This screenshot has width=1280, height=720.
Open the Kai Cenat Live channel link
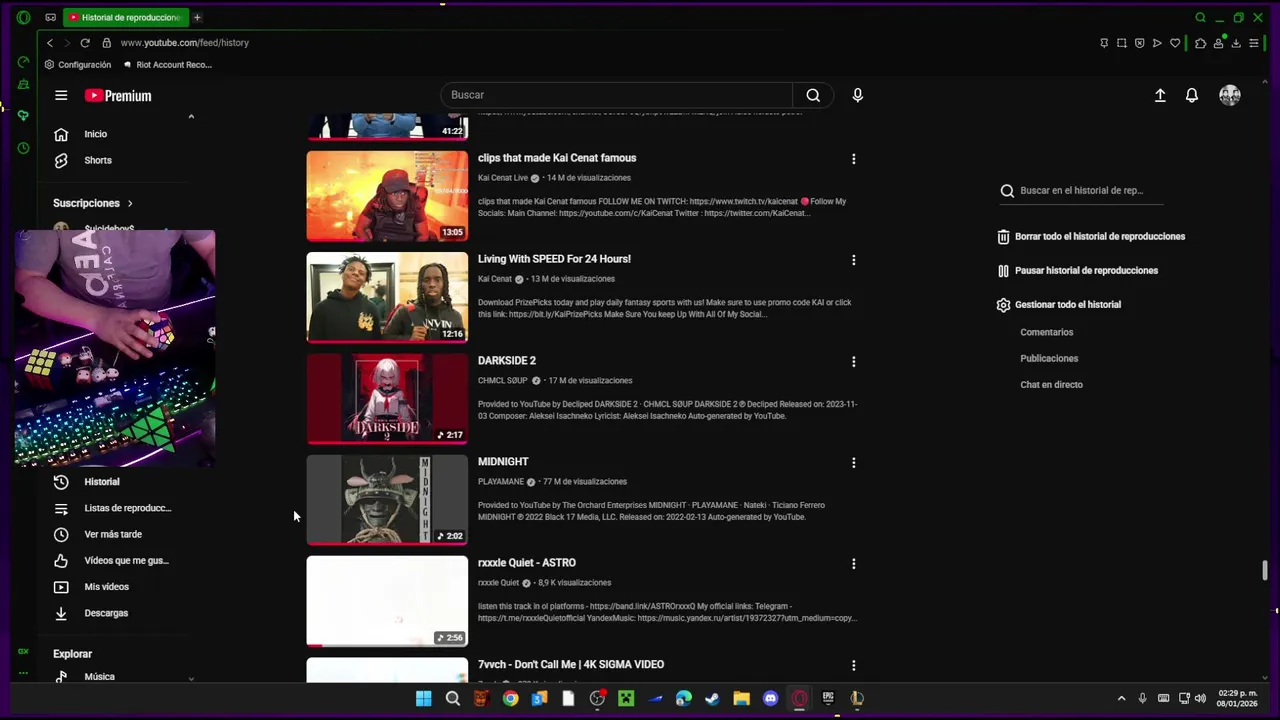tap(503, 178)
